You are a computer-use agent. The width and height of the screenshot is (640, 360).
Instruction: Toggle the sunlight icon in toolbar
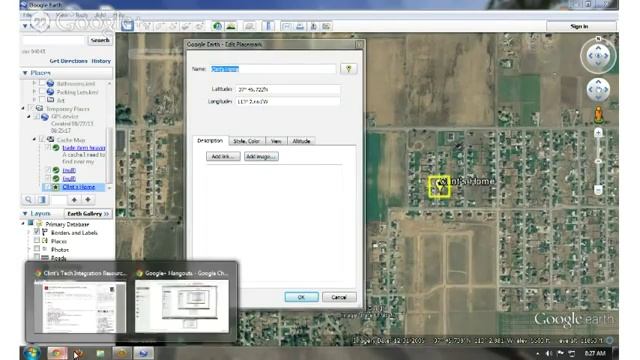pyautogui.click(x=231, y=27)
